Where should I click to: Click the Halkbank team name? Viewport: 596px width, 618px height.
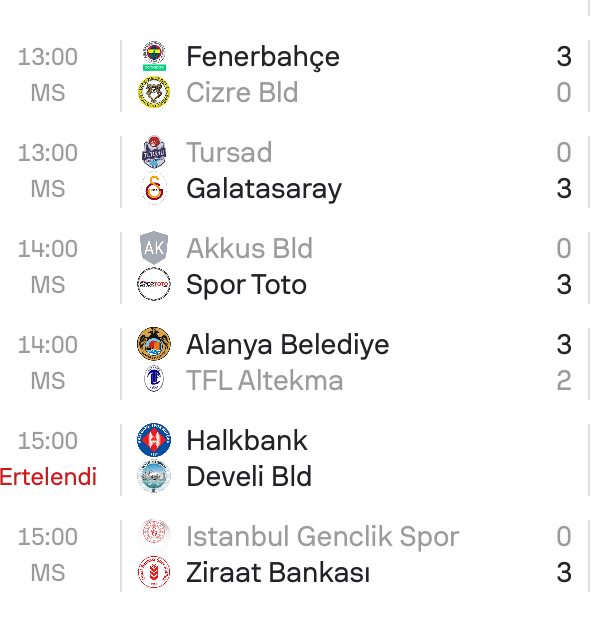click(x=247, y=440)
